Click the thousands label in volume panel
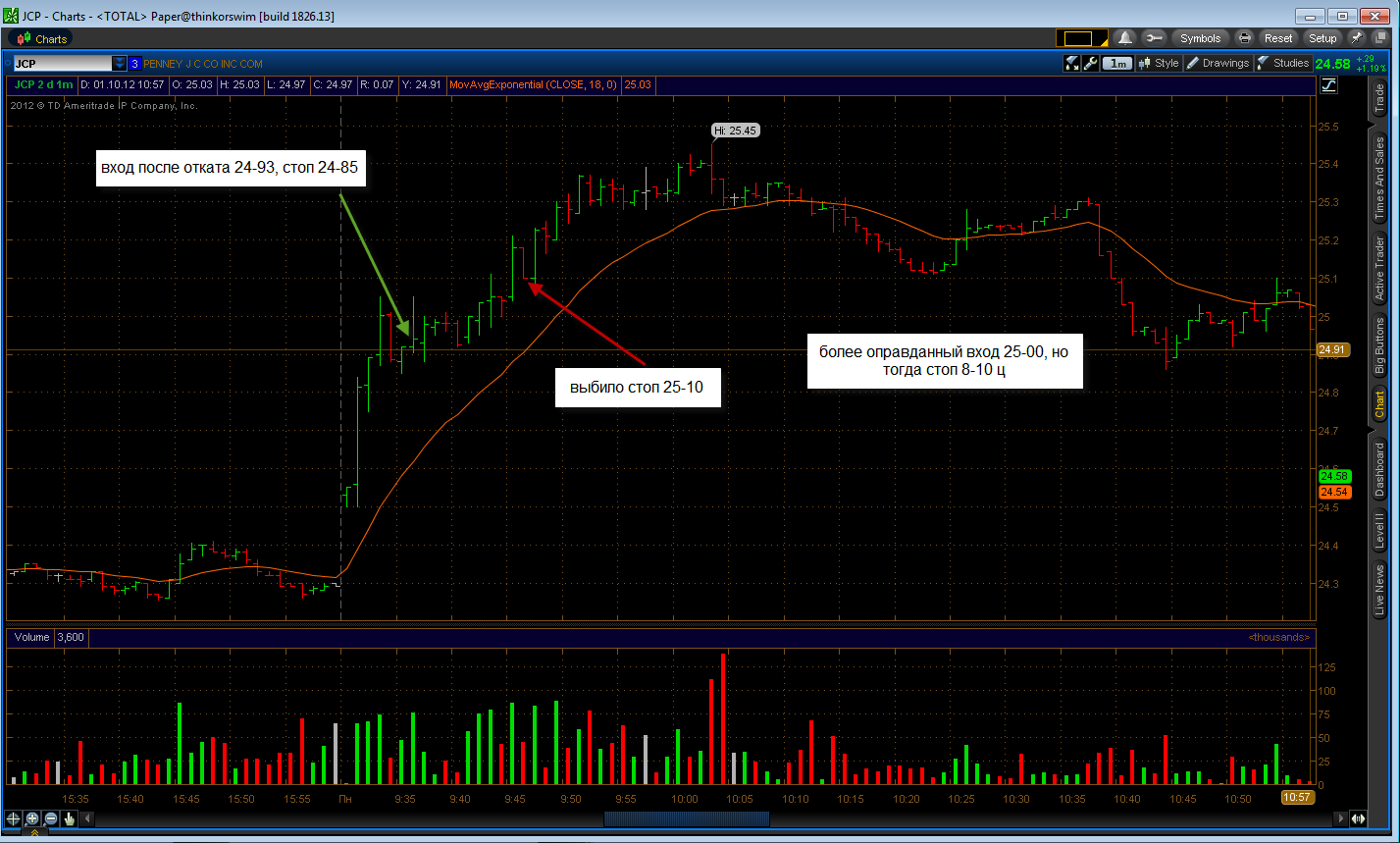The height and width of the screenshot is (843, 1400). click(1278, 637)
